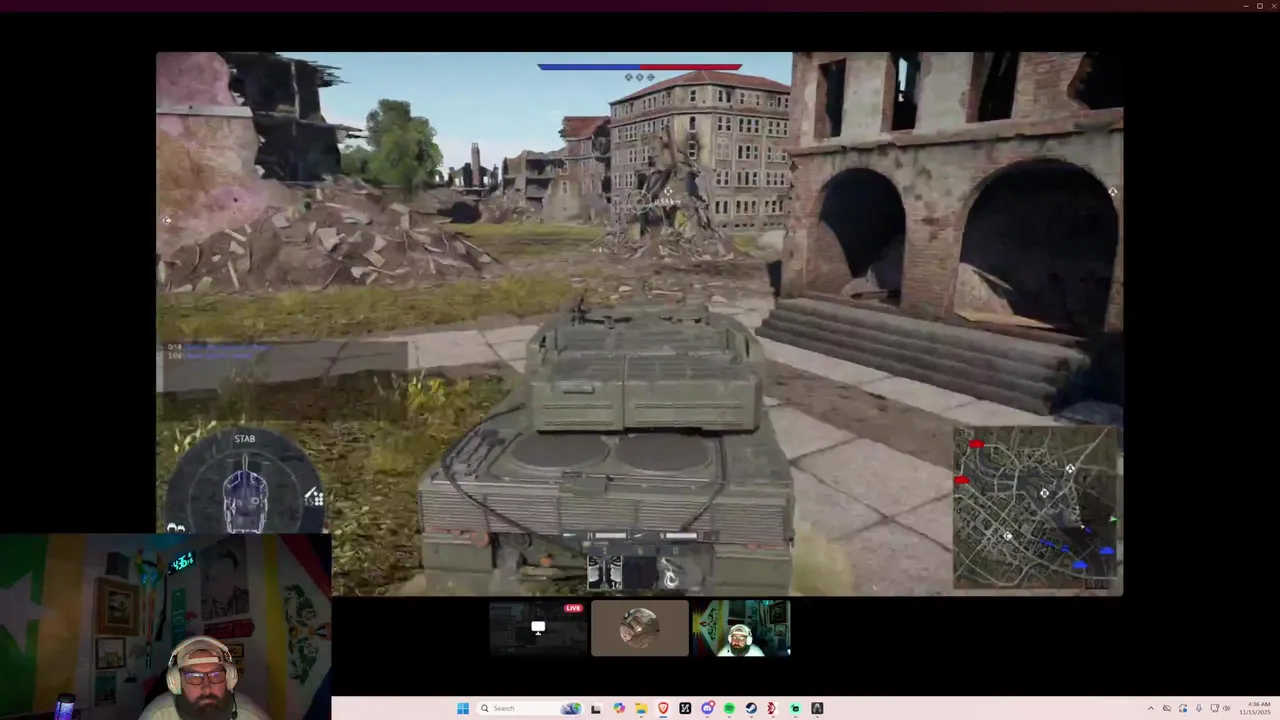Open volume control in system tray
This screenshot has width=1280, height=720.
click(x=1227, y=708)
